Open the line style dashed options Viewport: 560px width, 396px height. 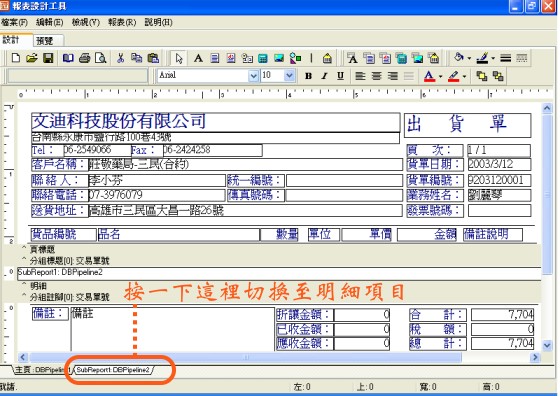[x=522, y=58]
